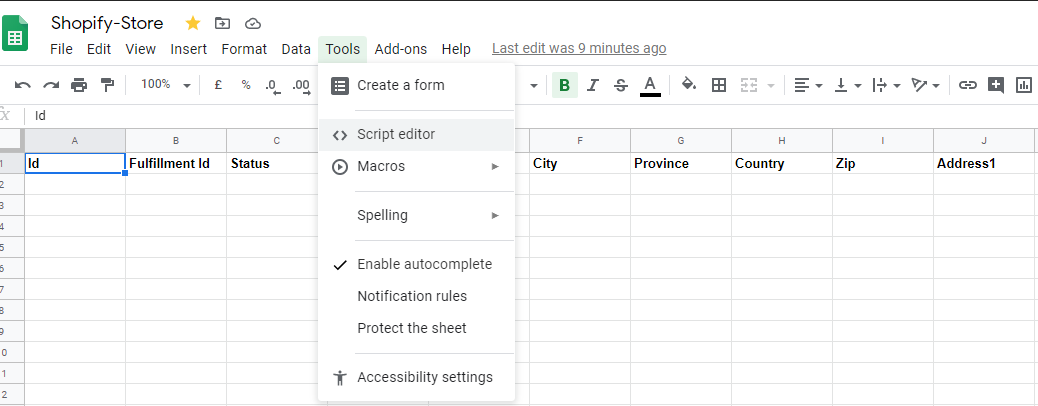The width and height of the screenshot is (1038, 406).
Task: Open the File menu
Action: [x=62, y=49]
